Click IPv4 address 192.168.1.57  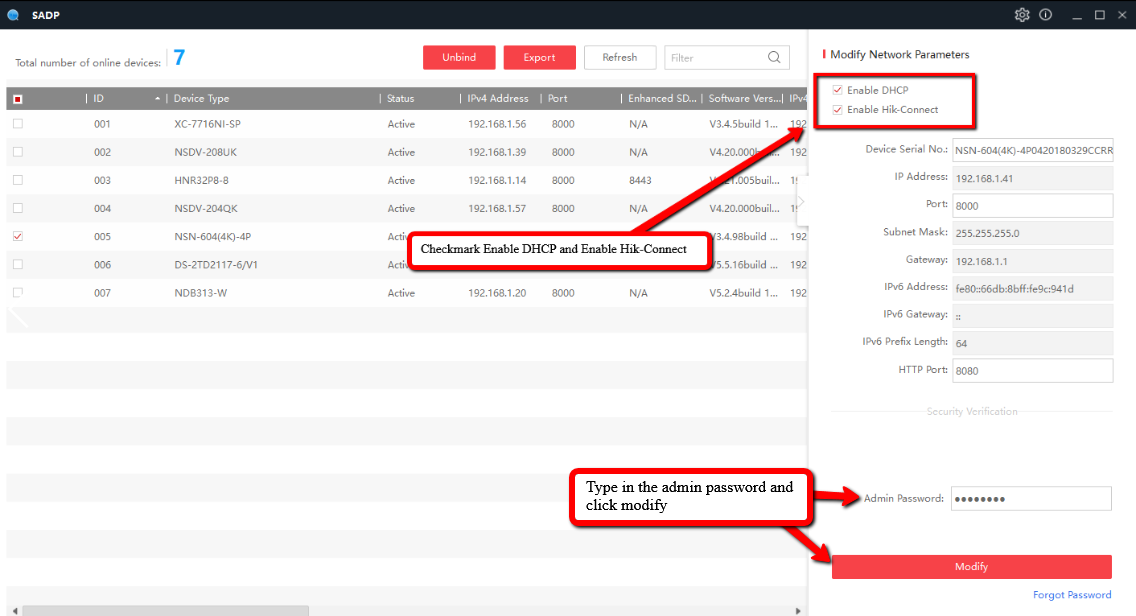click(x=497, y=208)
